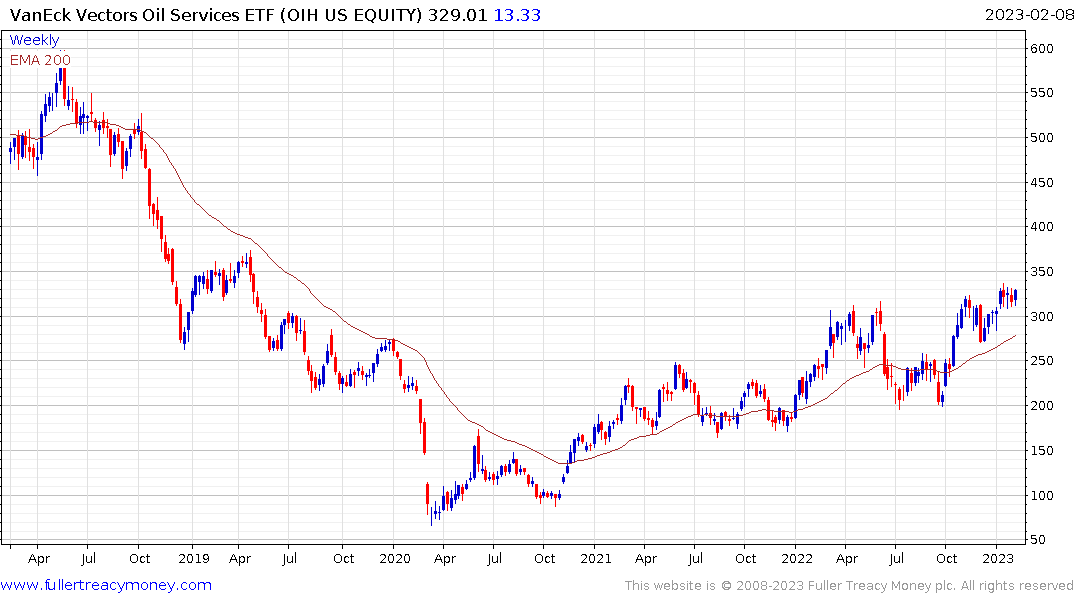1075x600 pixels.
Task: Click the chart title 'VanEck Vectors Oil Services ETF'
Action: click(x=143, y=14)
